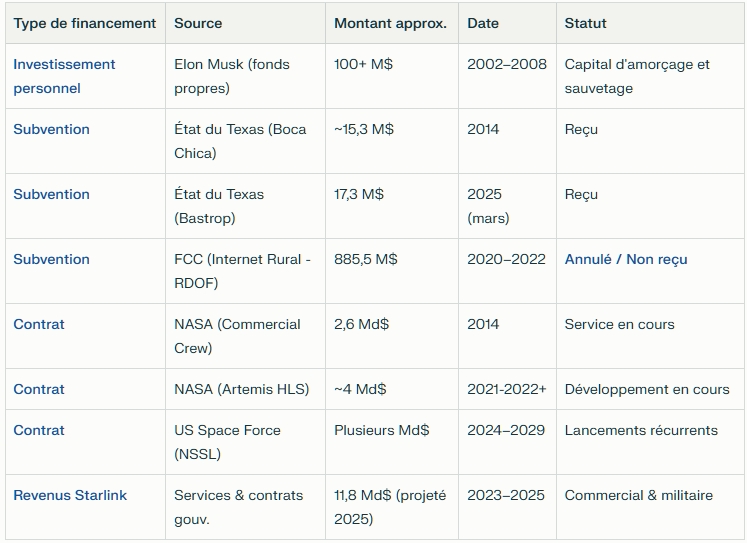Click the "Annulé / Non reçu" status link
Screen dimensions: 747x543
point(626,259)
